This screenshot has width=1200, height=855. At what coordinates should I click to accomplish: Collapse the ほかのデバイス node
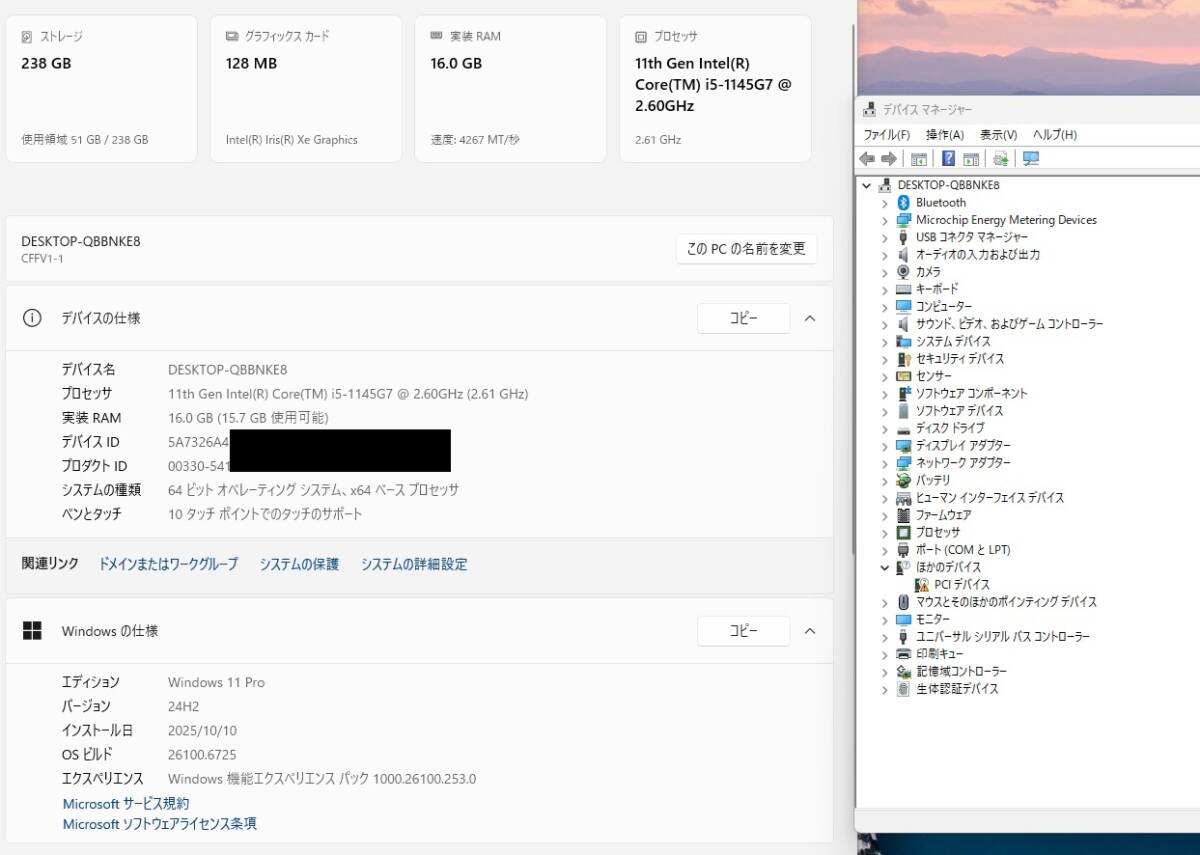tap(885, 567)
